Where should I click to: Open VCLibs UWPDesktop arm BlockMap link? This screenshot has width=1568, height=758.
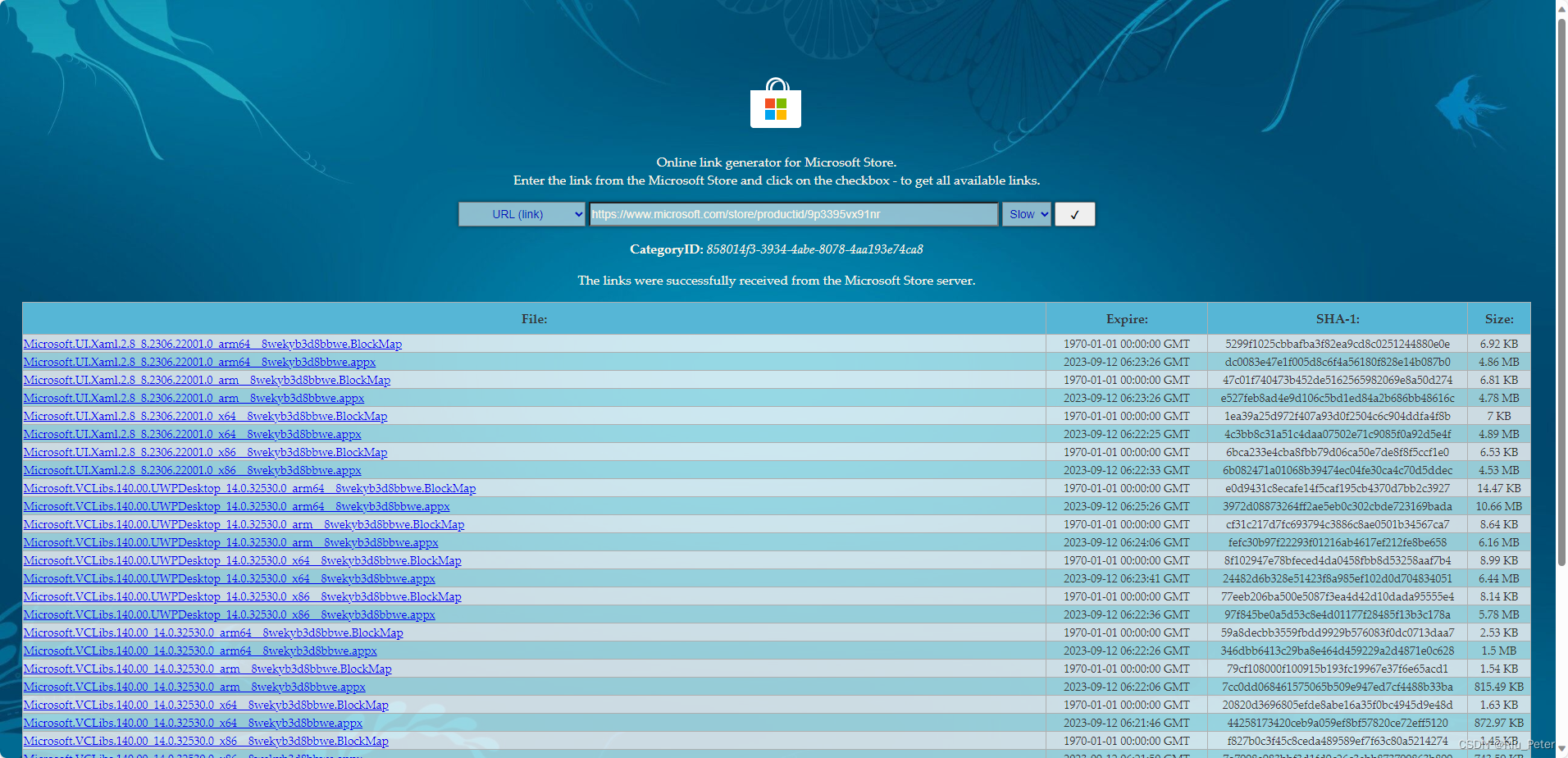point(244,524)
